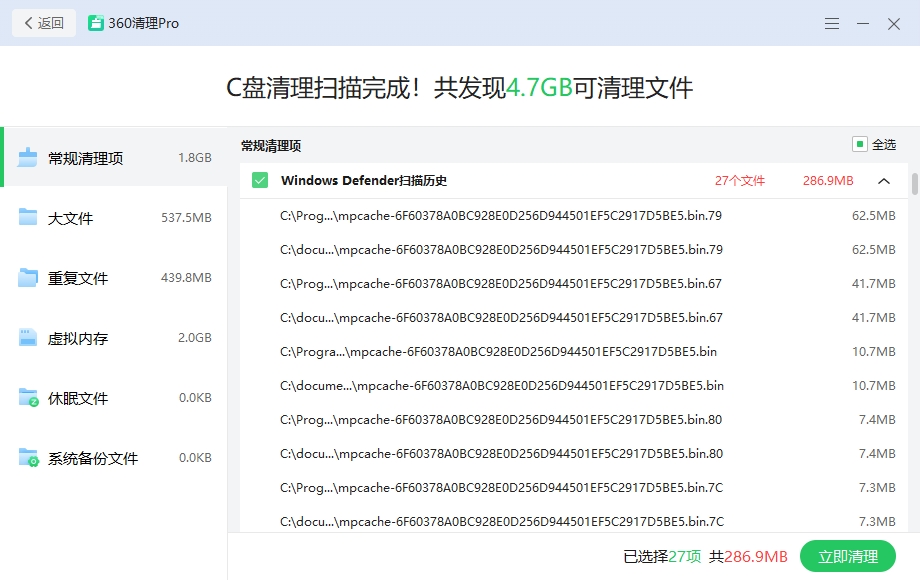The height and width of the screenshot is (580, 920).
Task: Click the 系统备份文件 folder icon
Action: (x=28, y=458)
